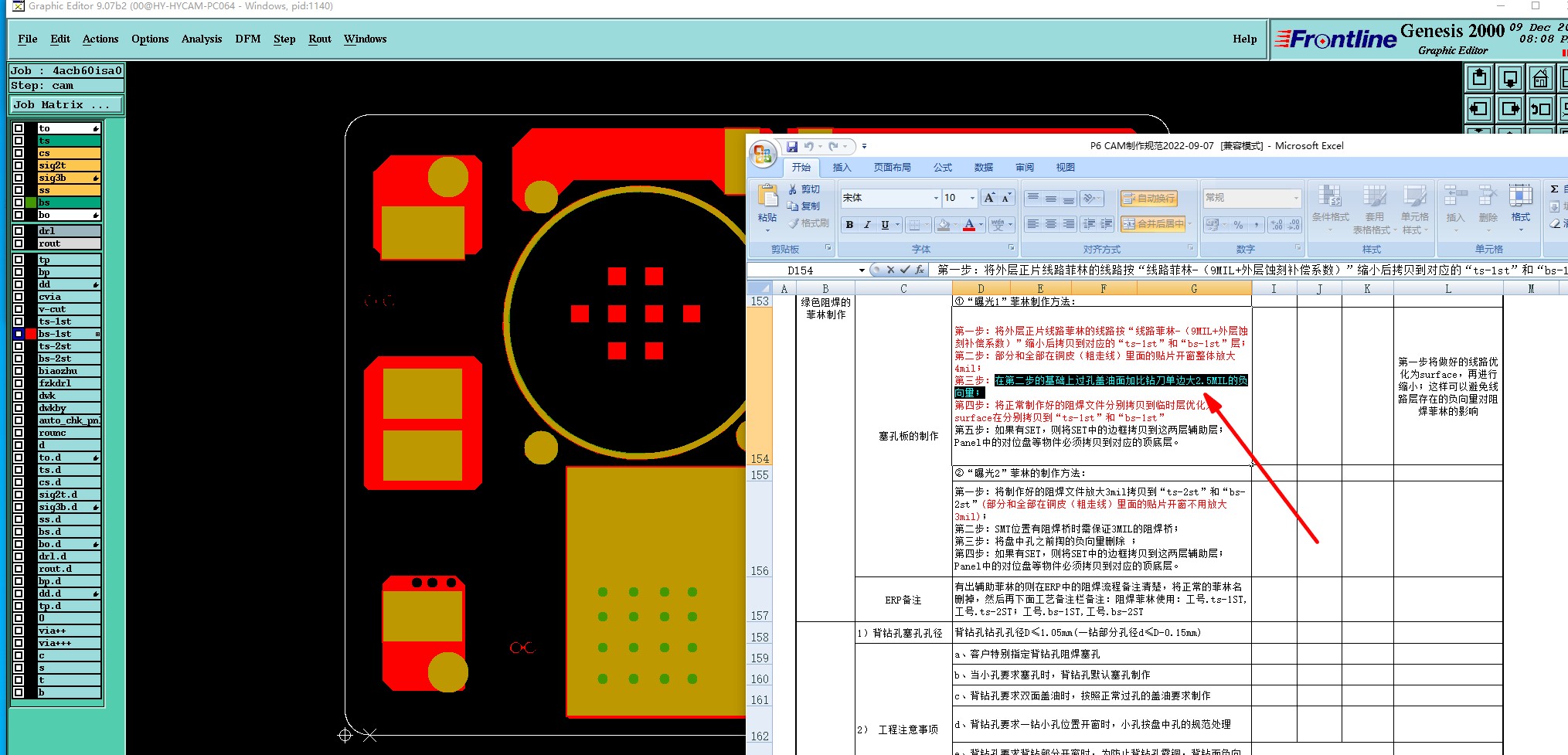Pan the Genesis view up

coord(1479,78)
